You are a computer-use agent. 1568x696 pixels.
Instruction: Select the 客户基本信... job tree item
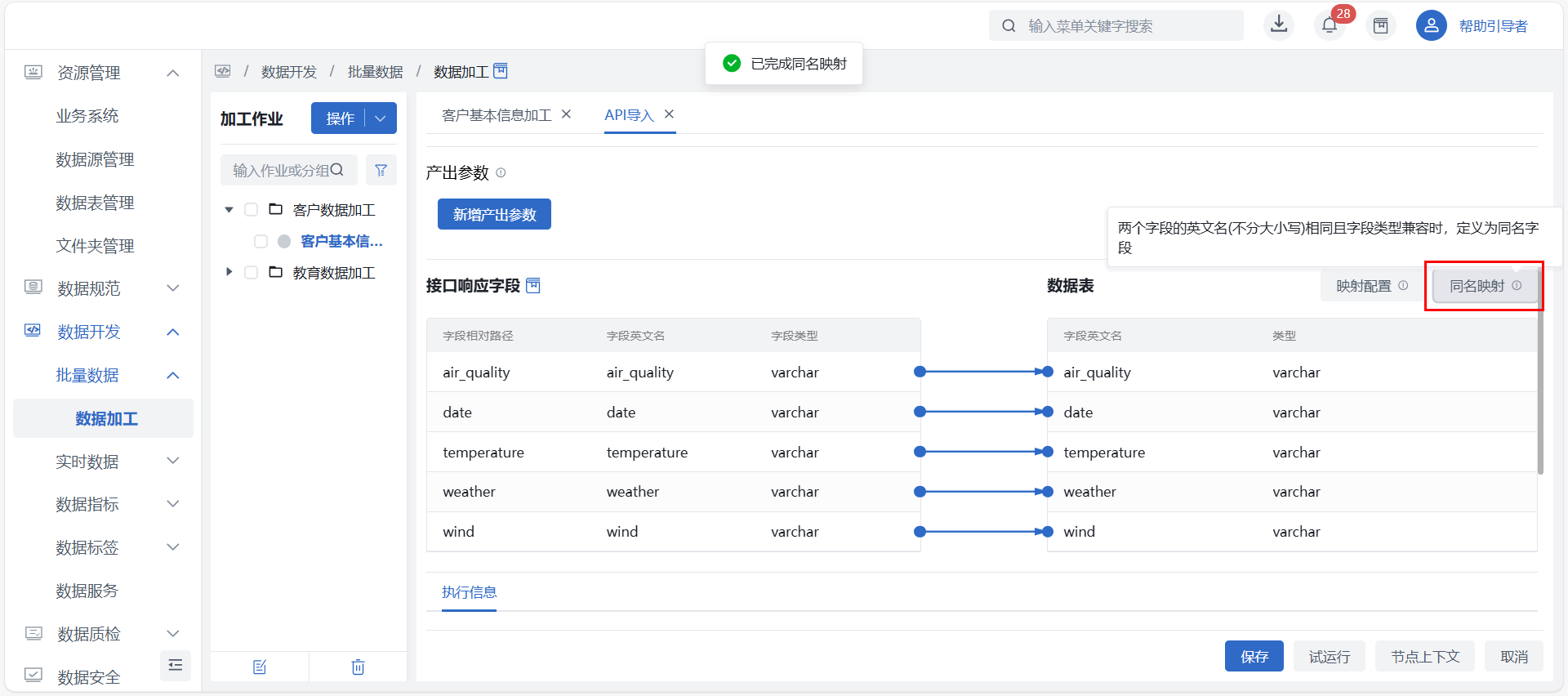tap(341, 241)
